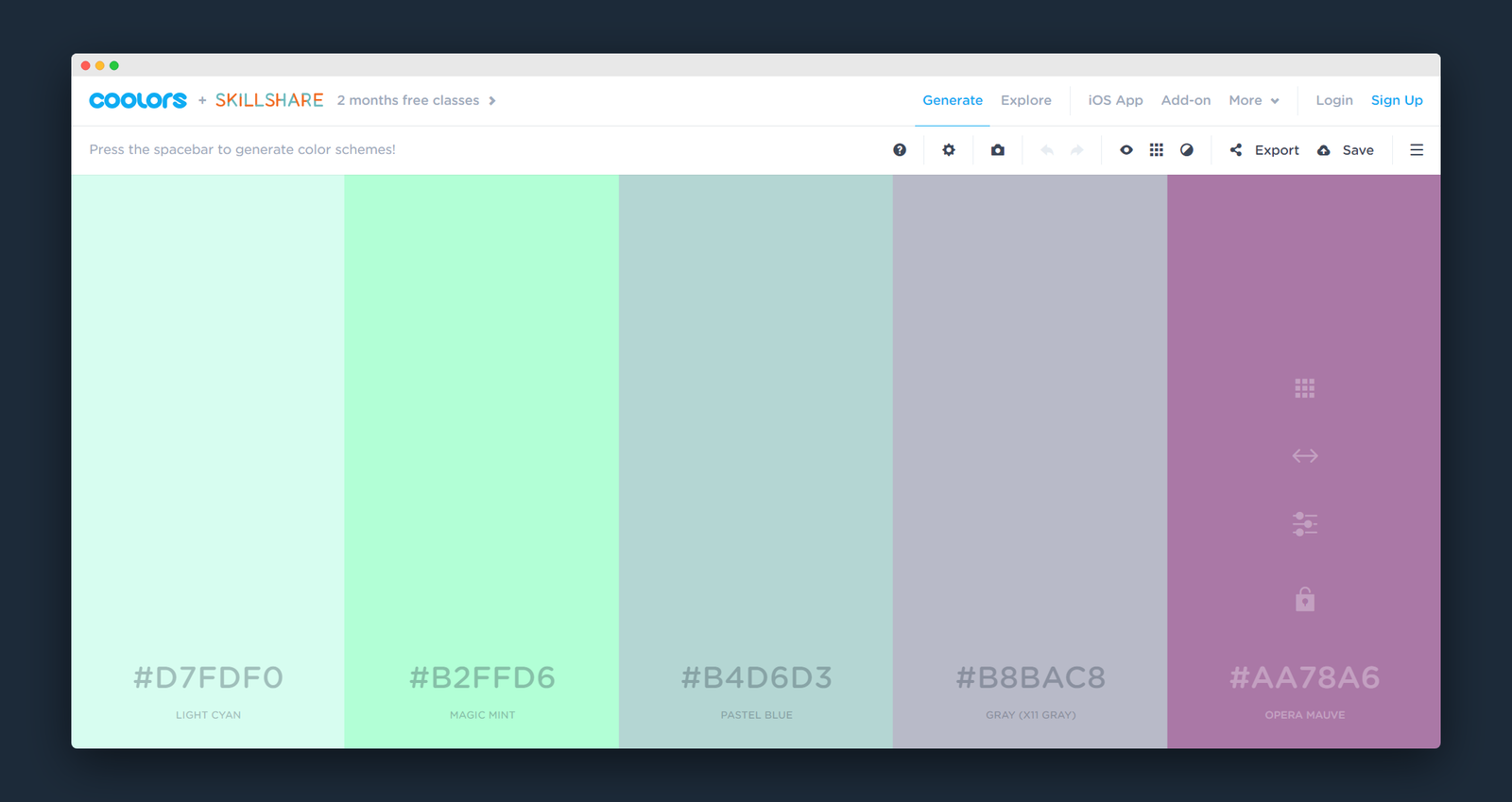
Task: Open the iOS App menu item
Action: 1115,100
